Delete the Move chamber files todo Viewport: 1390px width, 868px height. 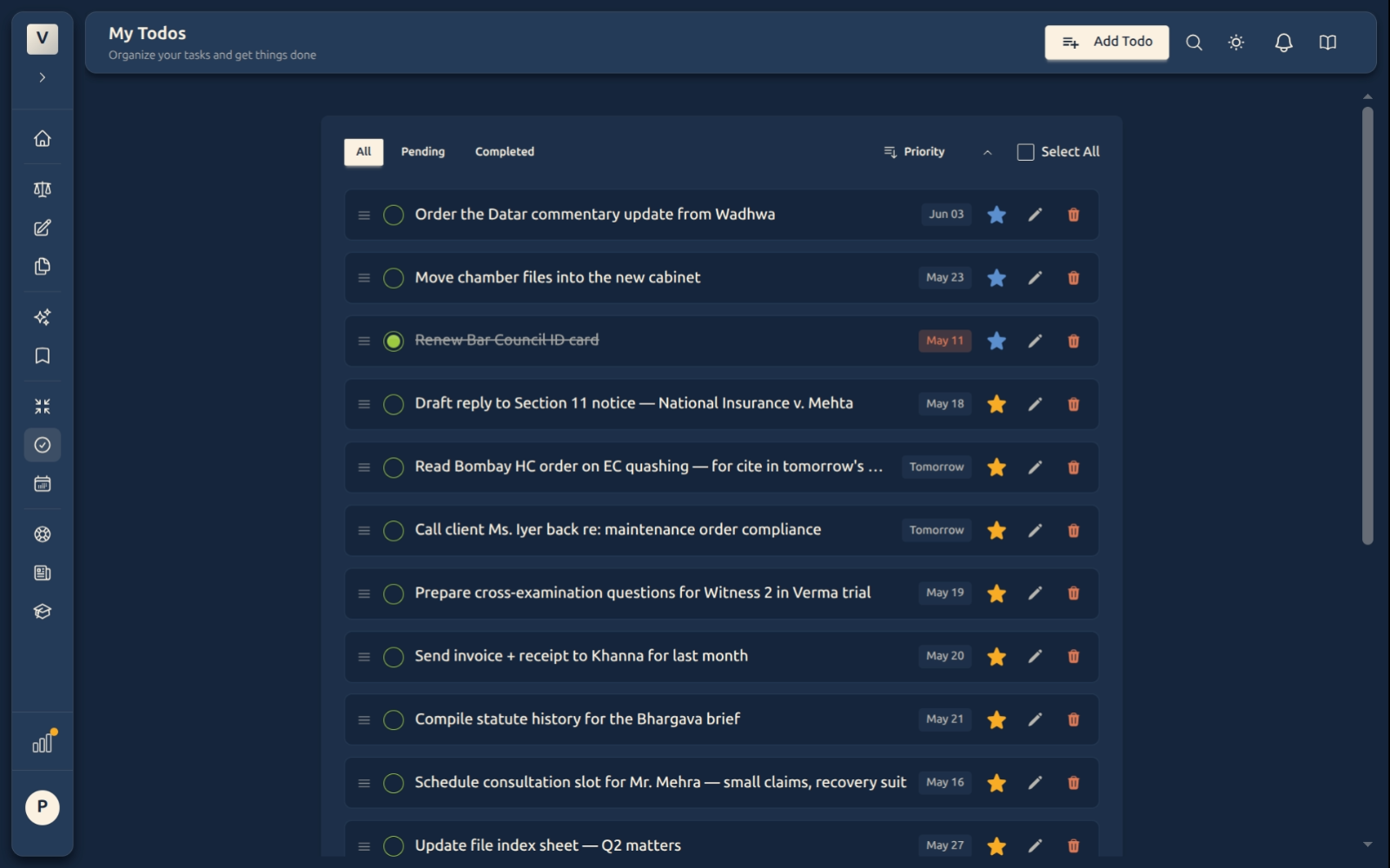click(1073, 278)
